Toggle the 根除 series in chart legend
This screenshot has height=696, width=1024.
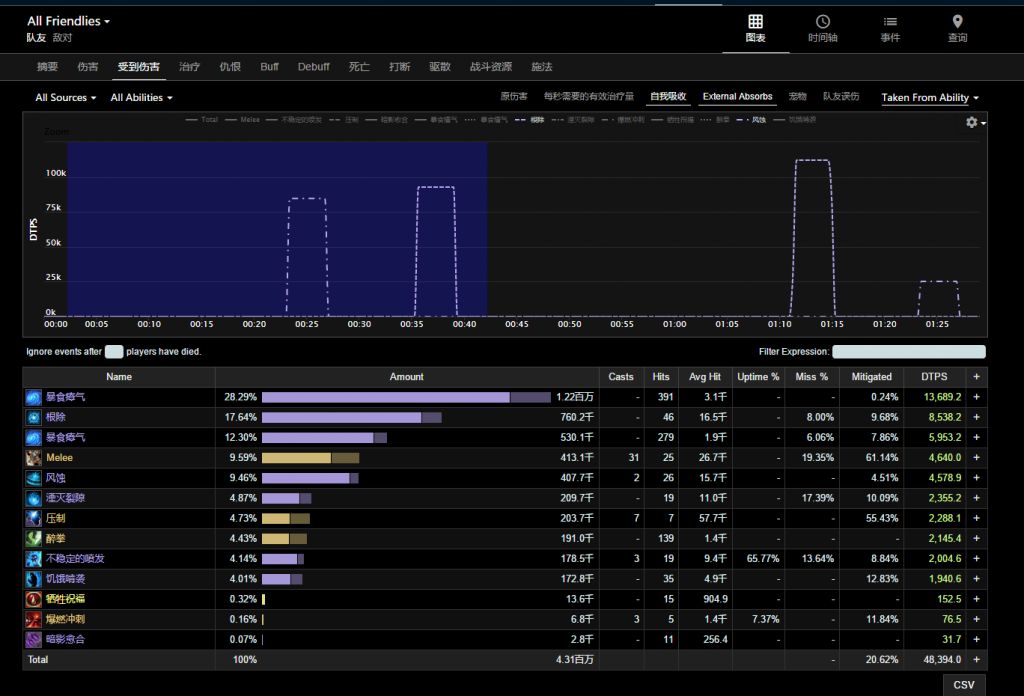pos(530,119)
